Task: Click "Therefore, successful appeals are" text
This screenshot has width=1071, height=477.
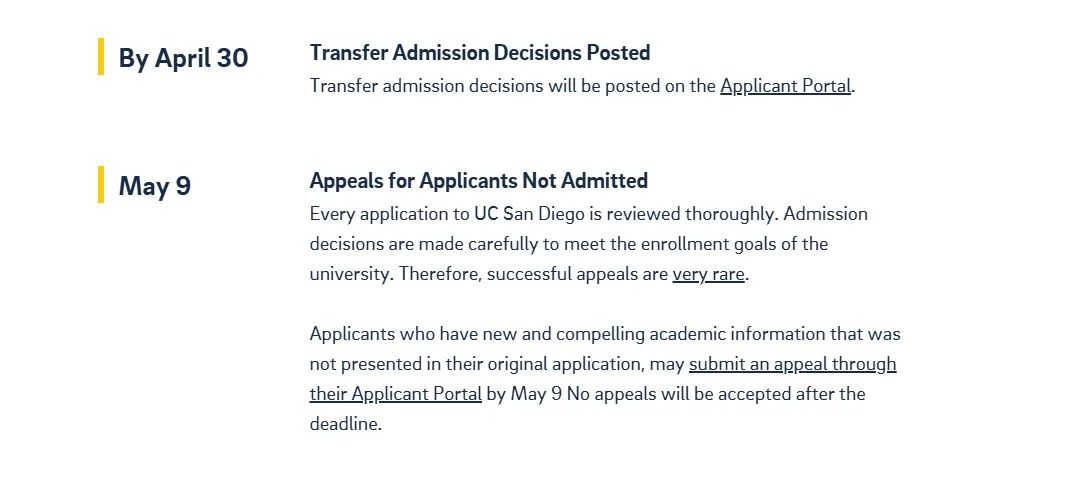Action: click(533, 275)
